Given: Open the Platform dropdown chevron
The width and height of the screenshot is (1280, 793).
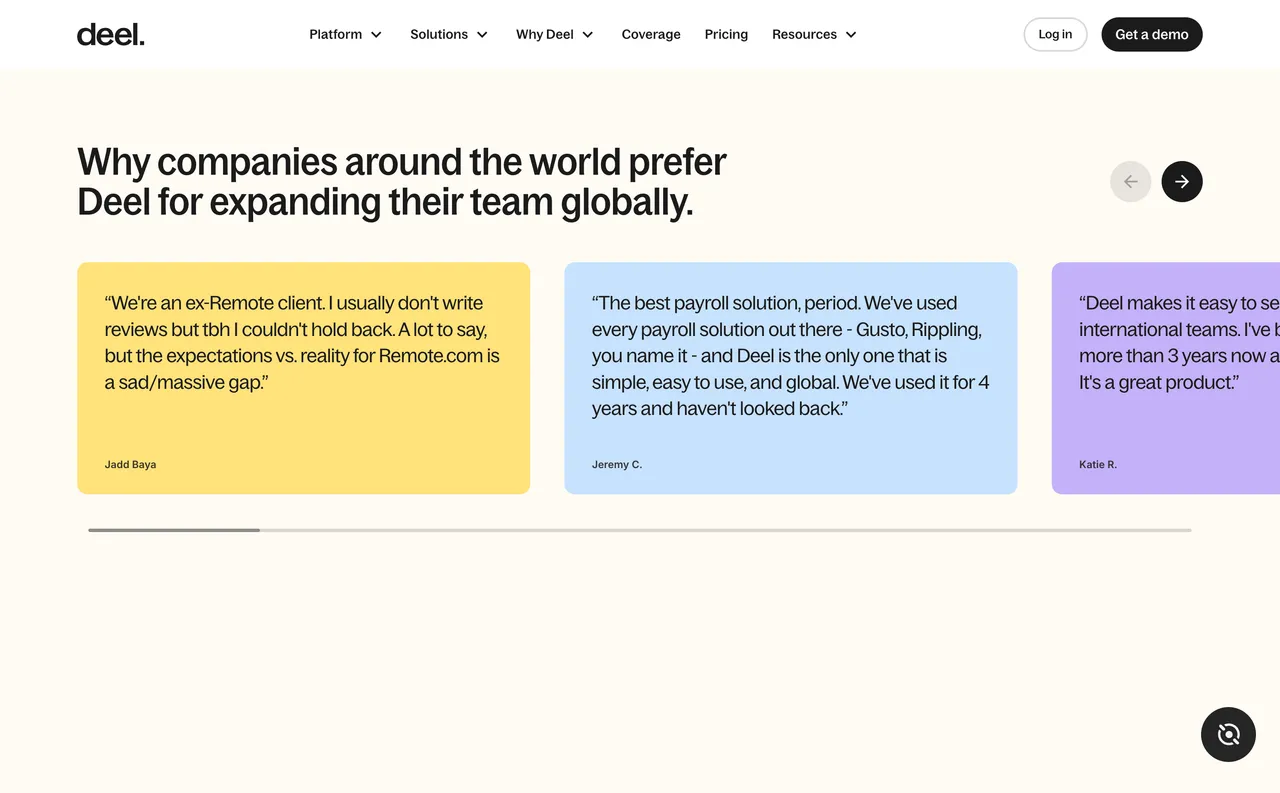Looking at the screenshot, I should click(377, 34).
